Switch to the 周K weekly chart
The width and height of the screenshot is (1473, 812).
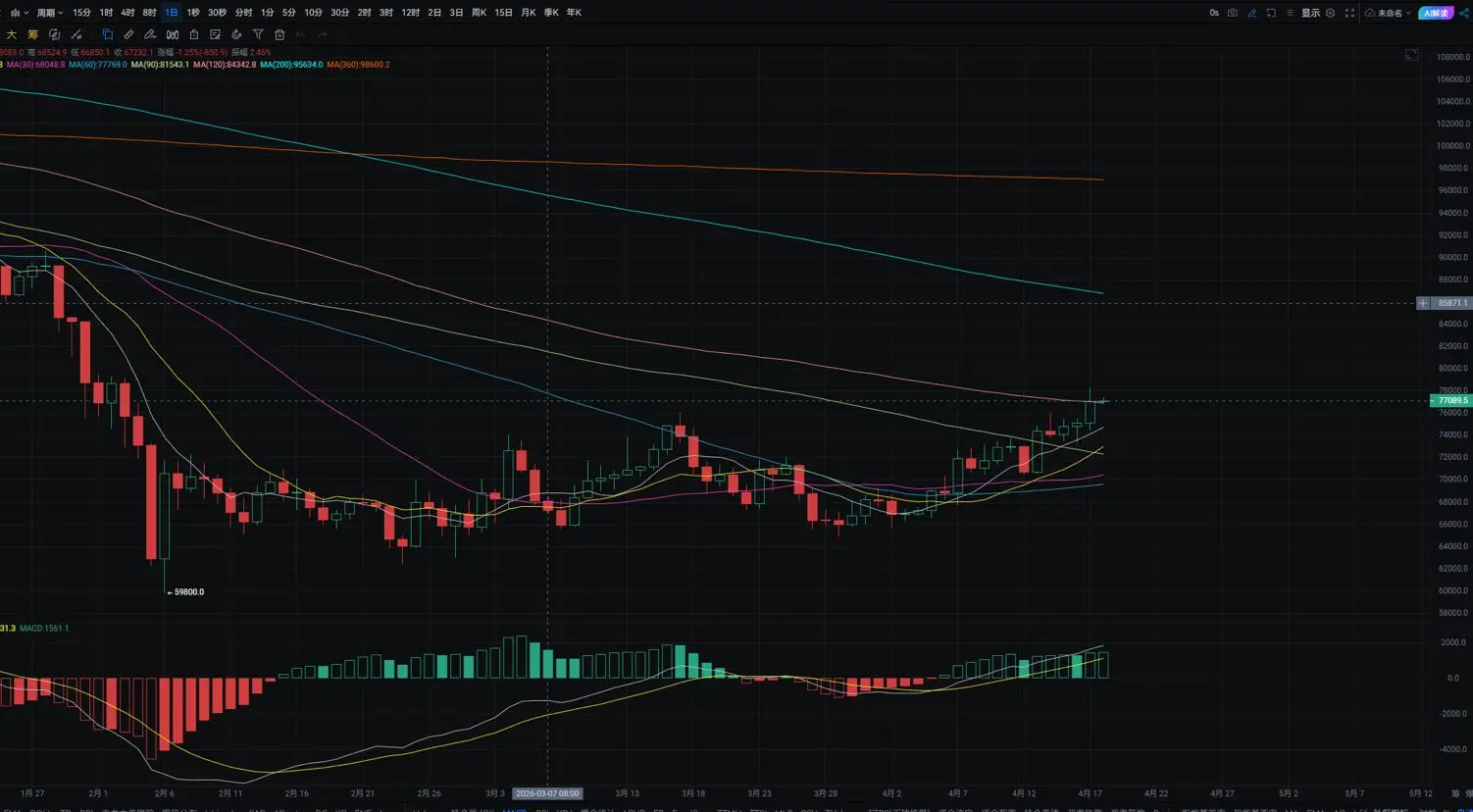(479, 13)
